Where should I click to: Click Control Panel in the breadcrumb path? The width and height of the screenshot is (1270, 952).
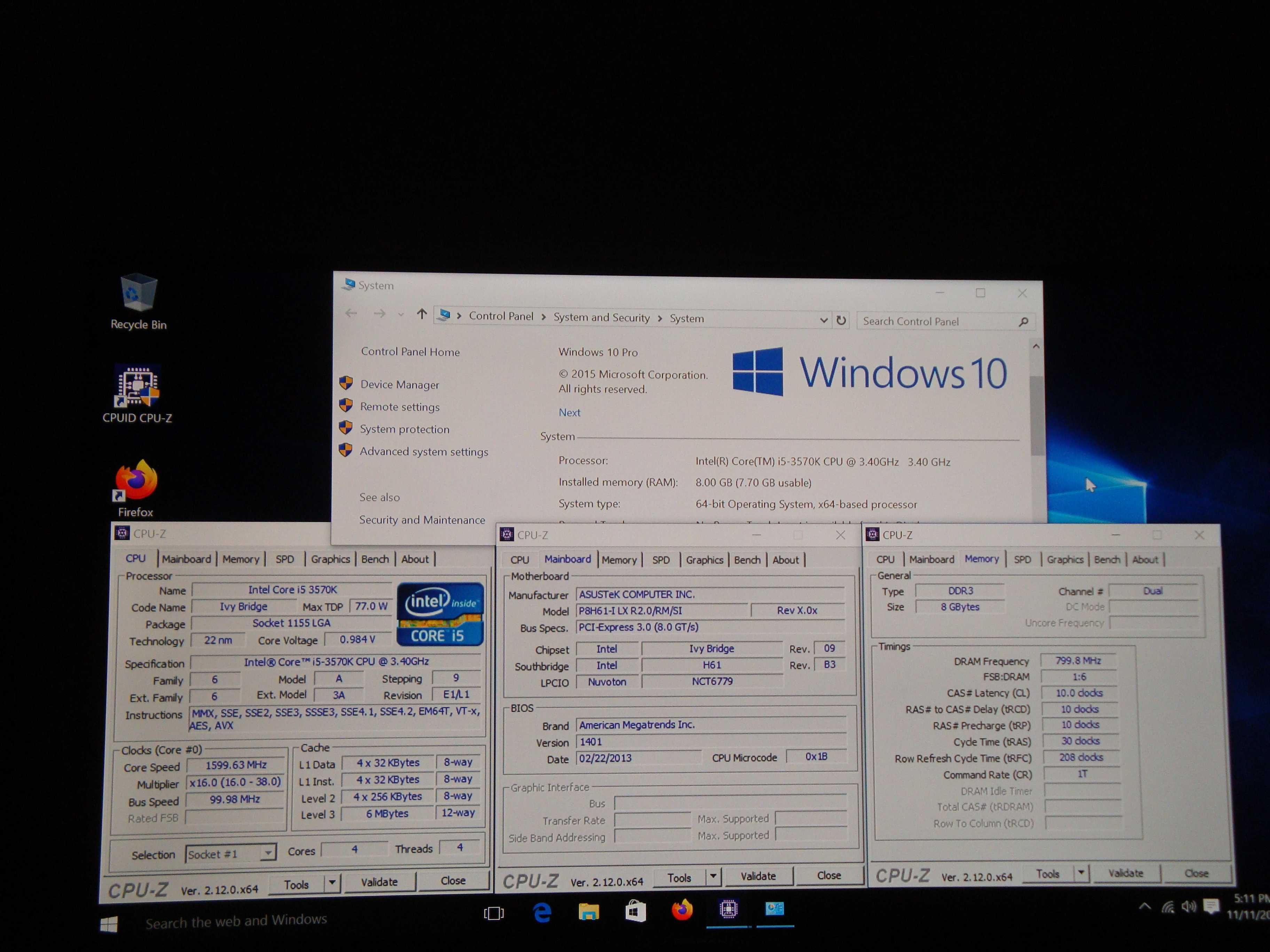[501, 316]
